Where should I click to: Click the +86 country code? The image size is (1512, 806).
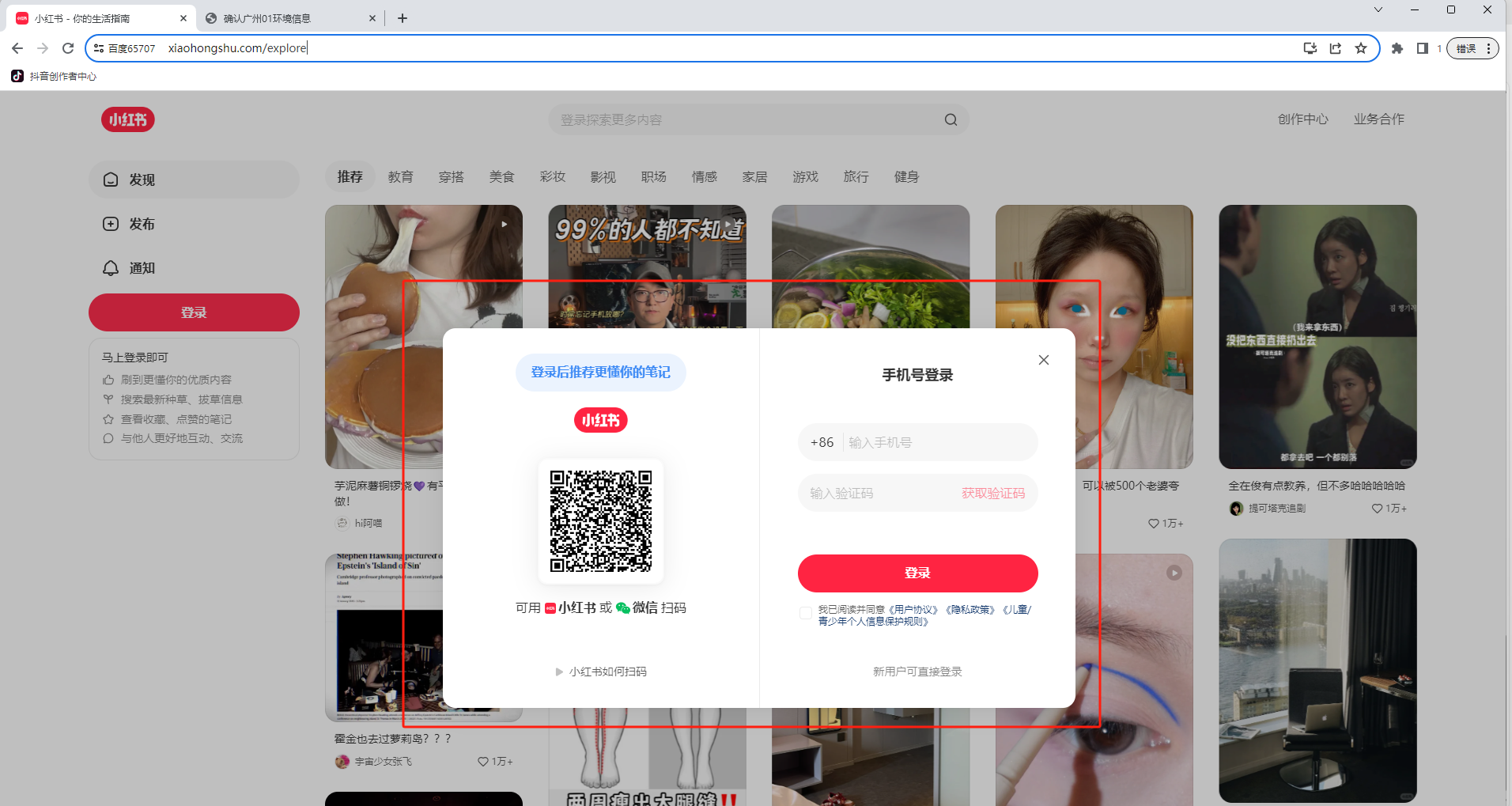[822, 442]
